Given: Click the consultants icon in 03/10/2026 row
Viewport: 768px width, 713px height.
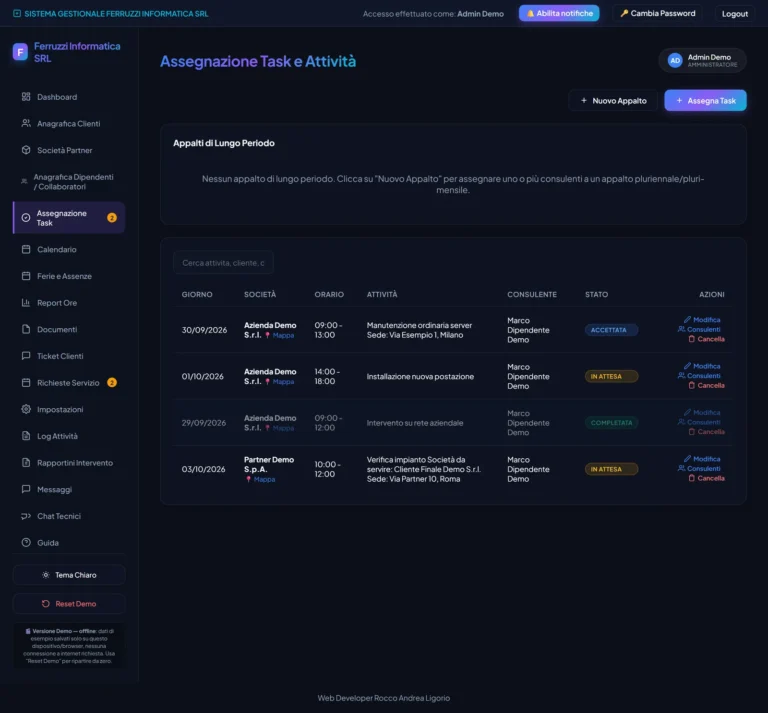Looking at the screenshot, I should pos(681,469).
